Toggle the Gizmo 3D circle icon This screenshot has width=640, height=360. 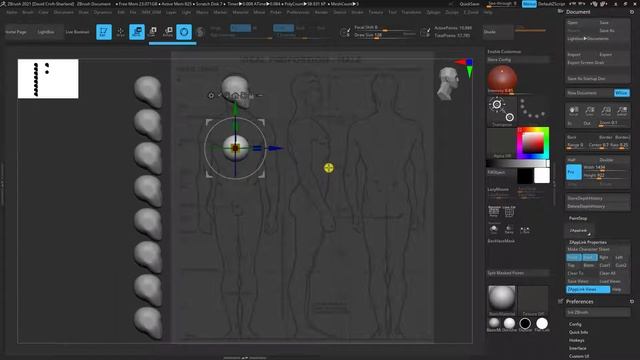click(184, 32)
